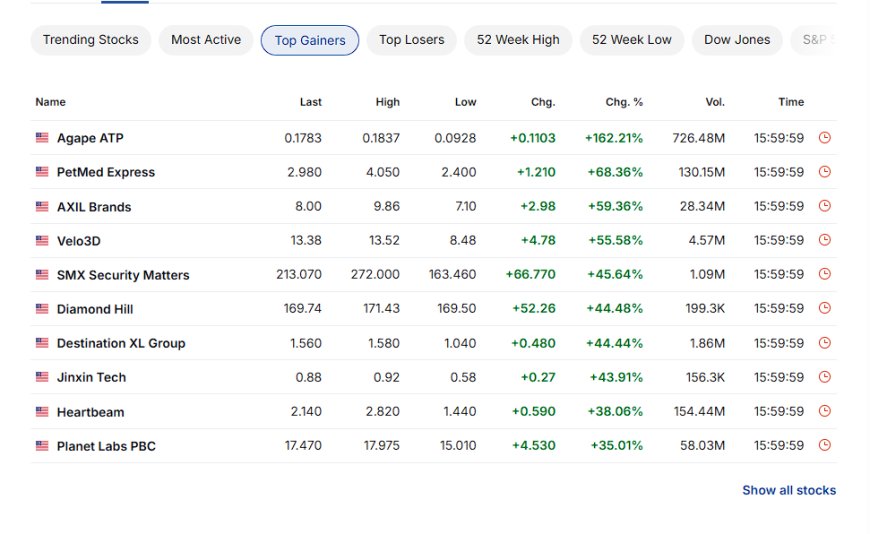This screenshot has height=534, width=870.
Task: Click the Vol. column header
Action: click(x=715, y=102)
